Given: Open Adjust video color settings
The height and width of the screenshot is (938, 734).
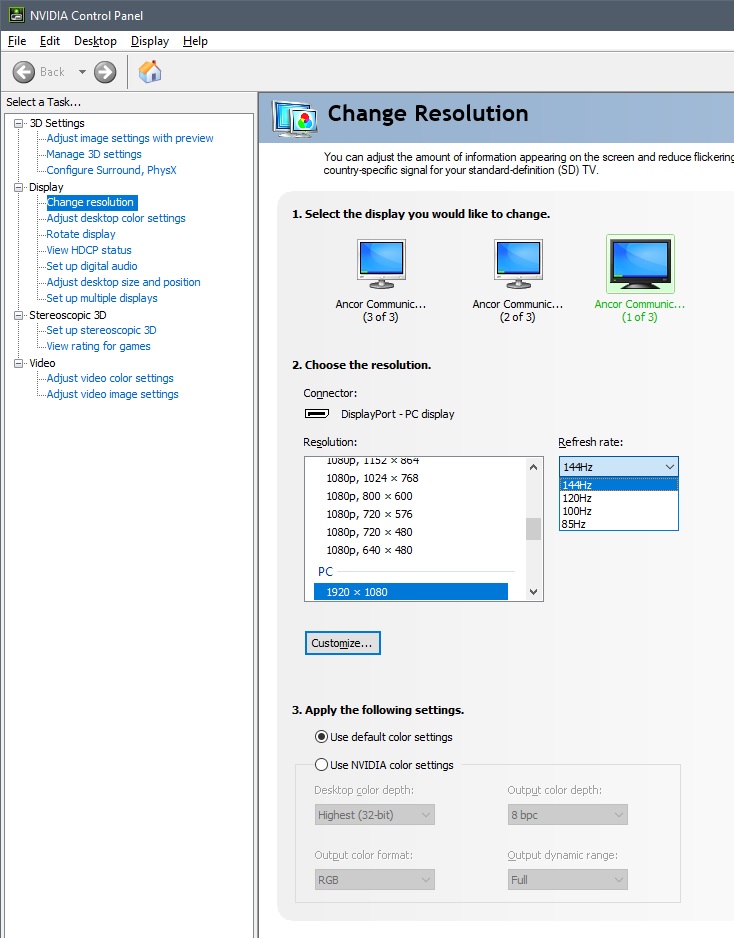Looking at the screenshot, I should tap(110, 379).
